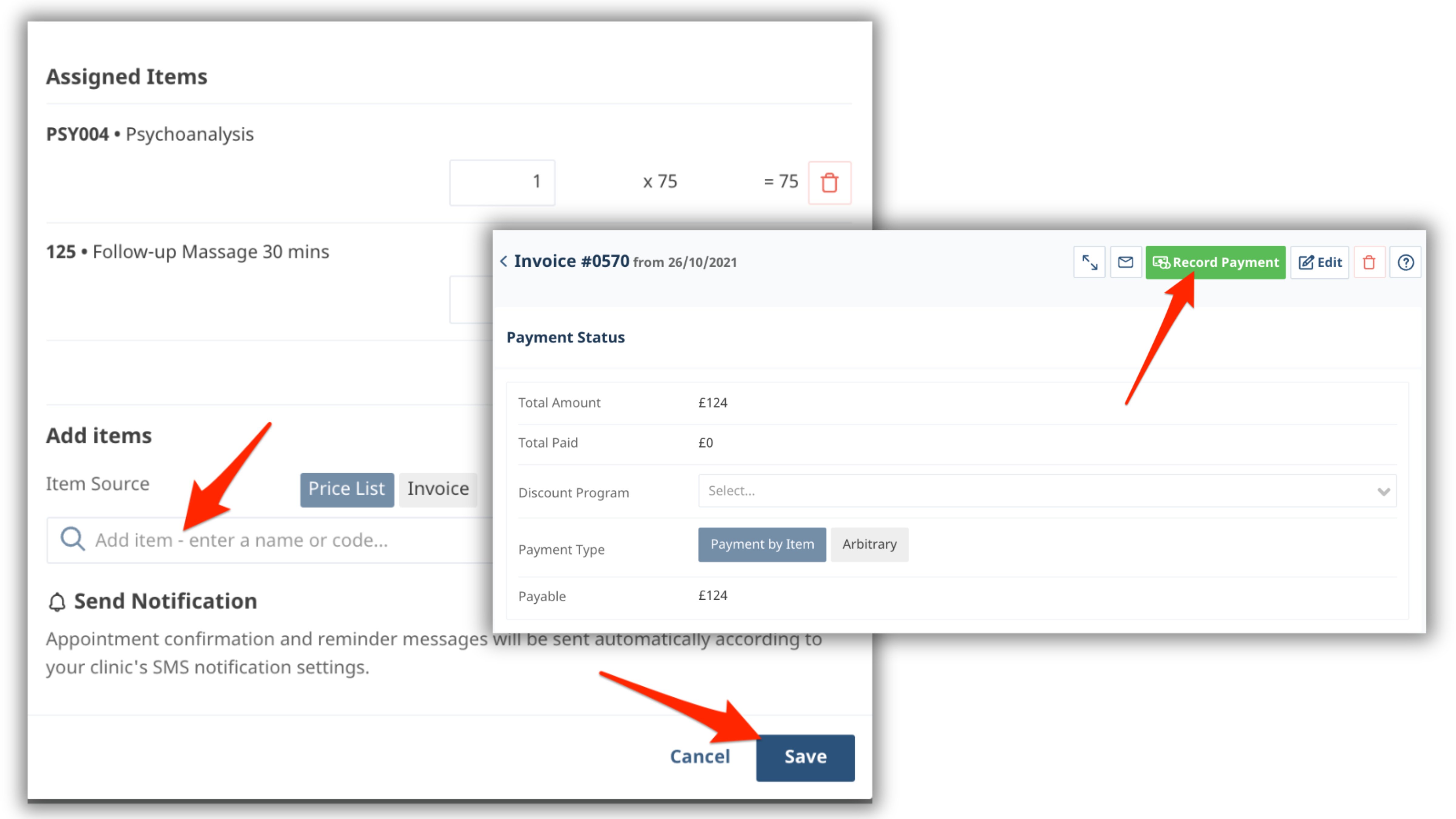
Task: Click the help/question mark icon
Action: 1406,262
